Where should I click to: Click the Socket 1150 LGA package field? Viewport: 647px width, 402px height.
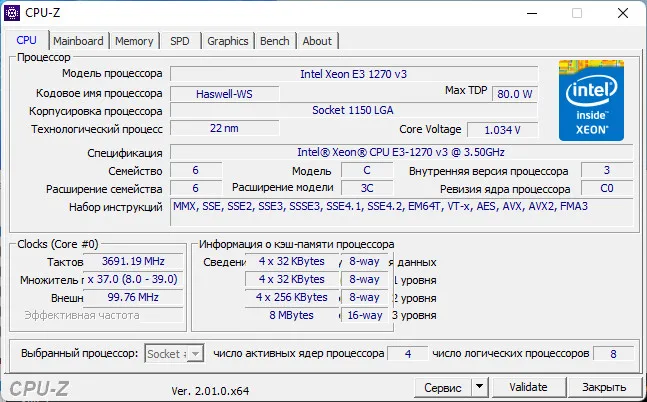pyautogui.click(x=354, y=110)
